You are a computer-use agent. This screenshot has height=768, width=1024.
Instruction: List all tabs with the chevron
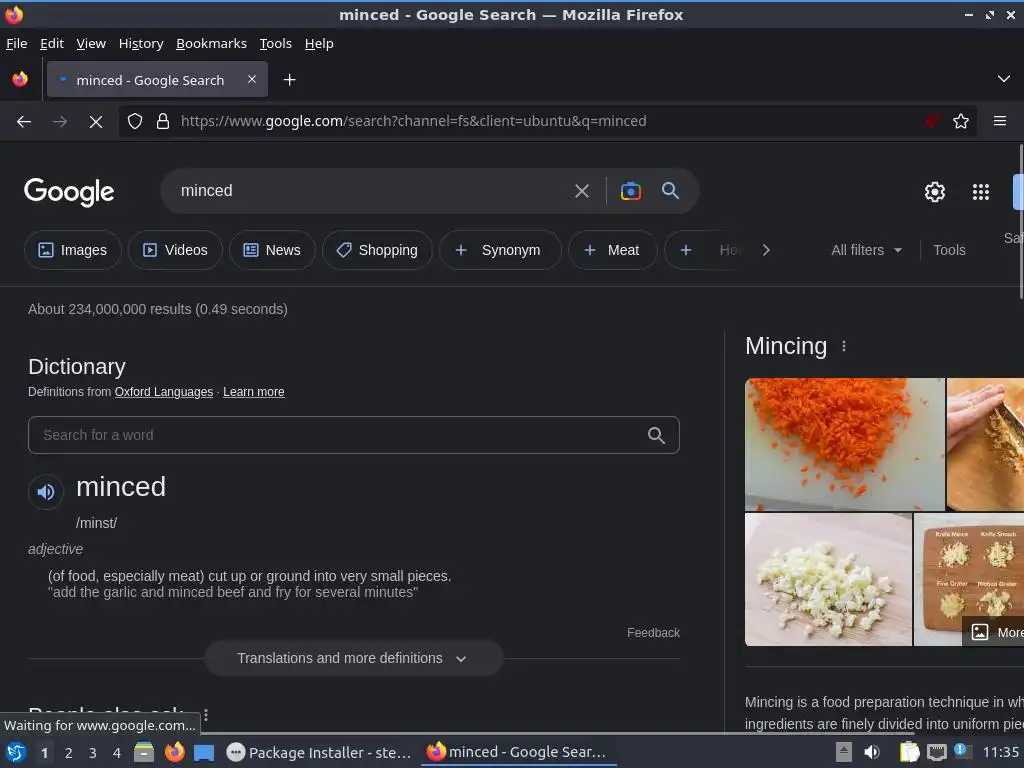tap(1003, 79)
